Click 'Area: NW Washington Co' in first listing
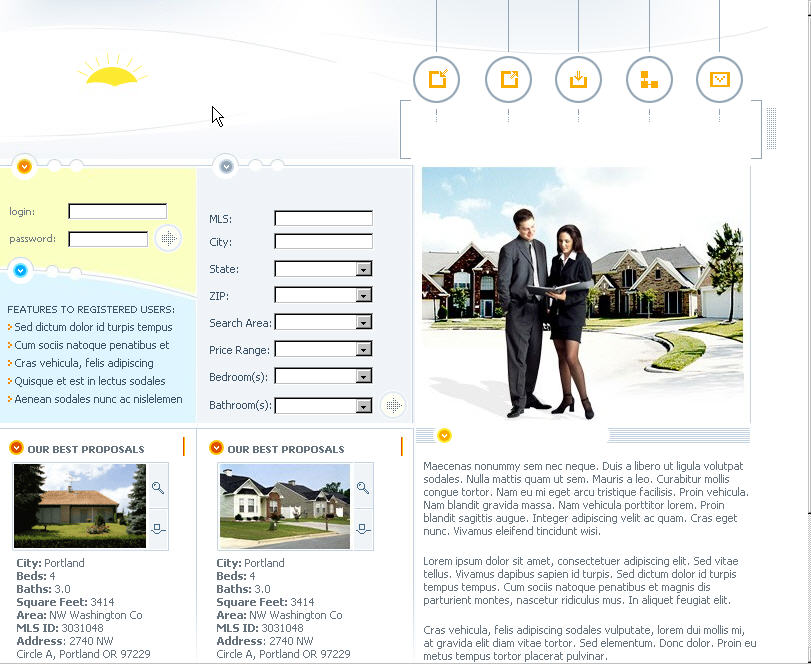This screenshot has width=811, height=665. point(79,615)
